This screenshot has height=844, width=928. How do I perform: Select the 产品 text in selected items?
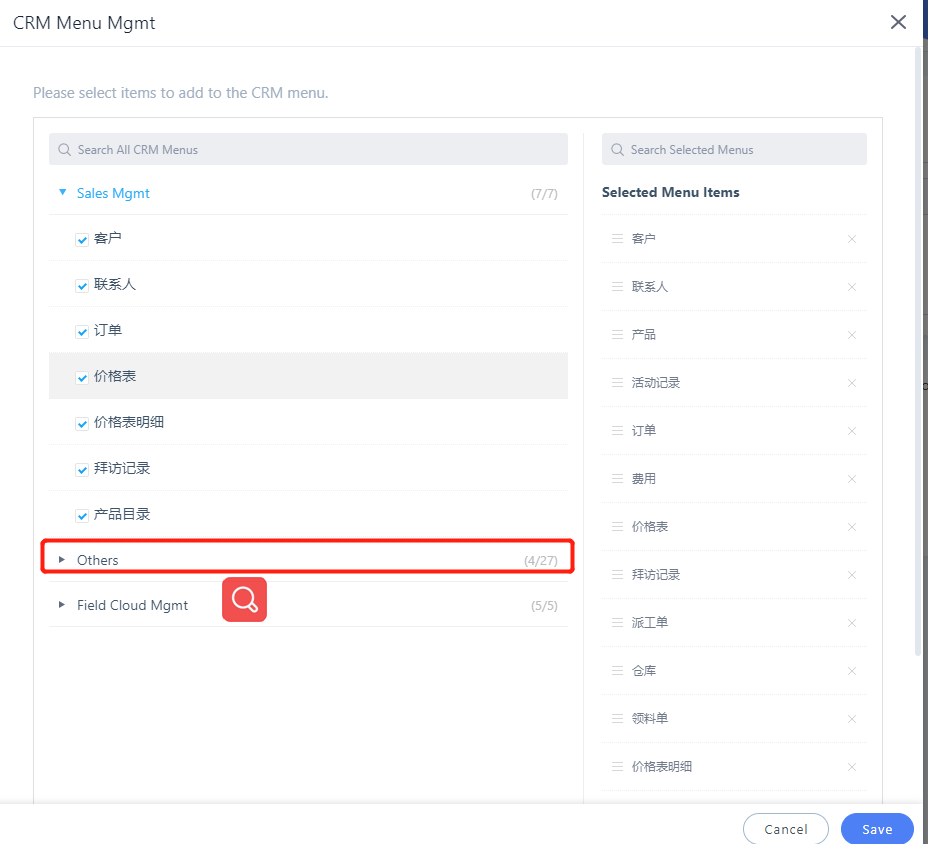tap(644, 334)
